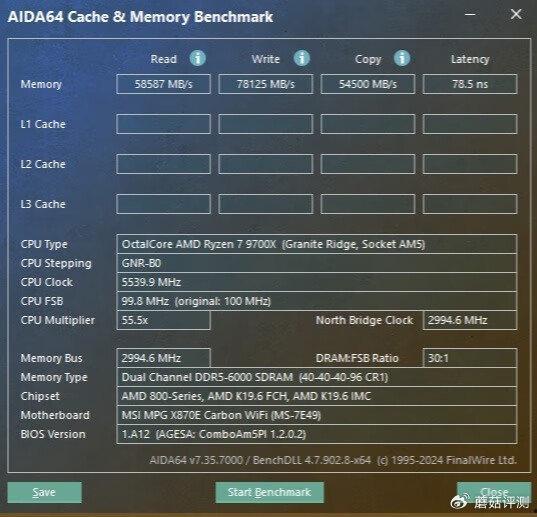Click the empty L3 Cache Latency box
Image resolution: width=537 pixels, height=517 pixels.
470,204
